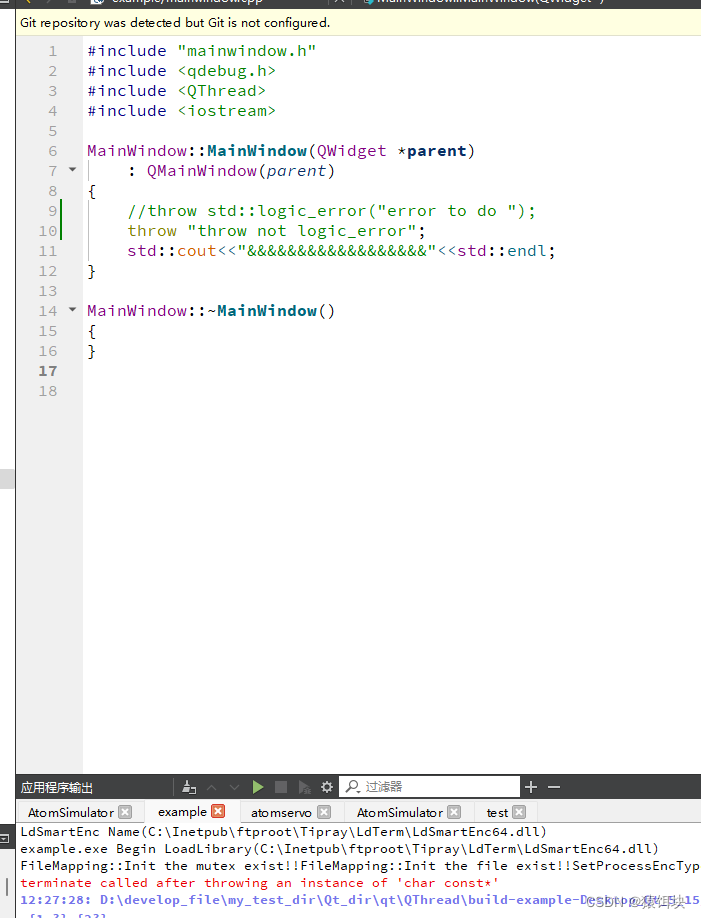Clear the application output pane (broom icon)

(x=189, y=787)
